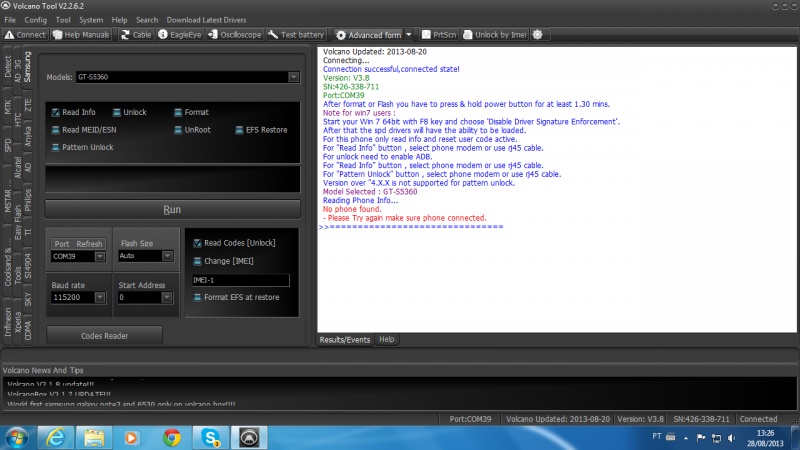
Task: Toggle Read Codes [Unlock] checkbox
Action: [197, 243]
